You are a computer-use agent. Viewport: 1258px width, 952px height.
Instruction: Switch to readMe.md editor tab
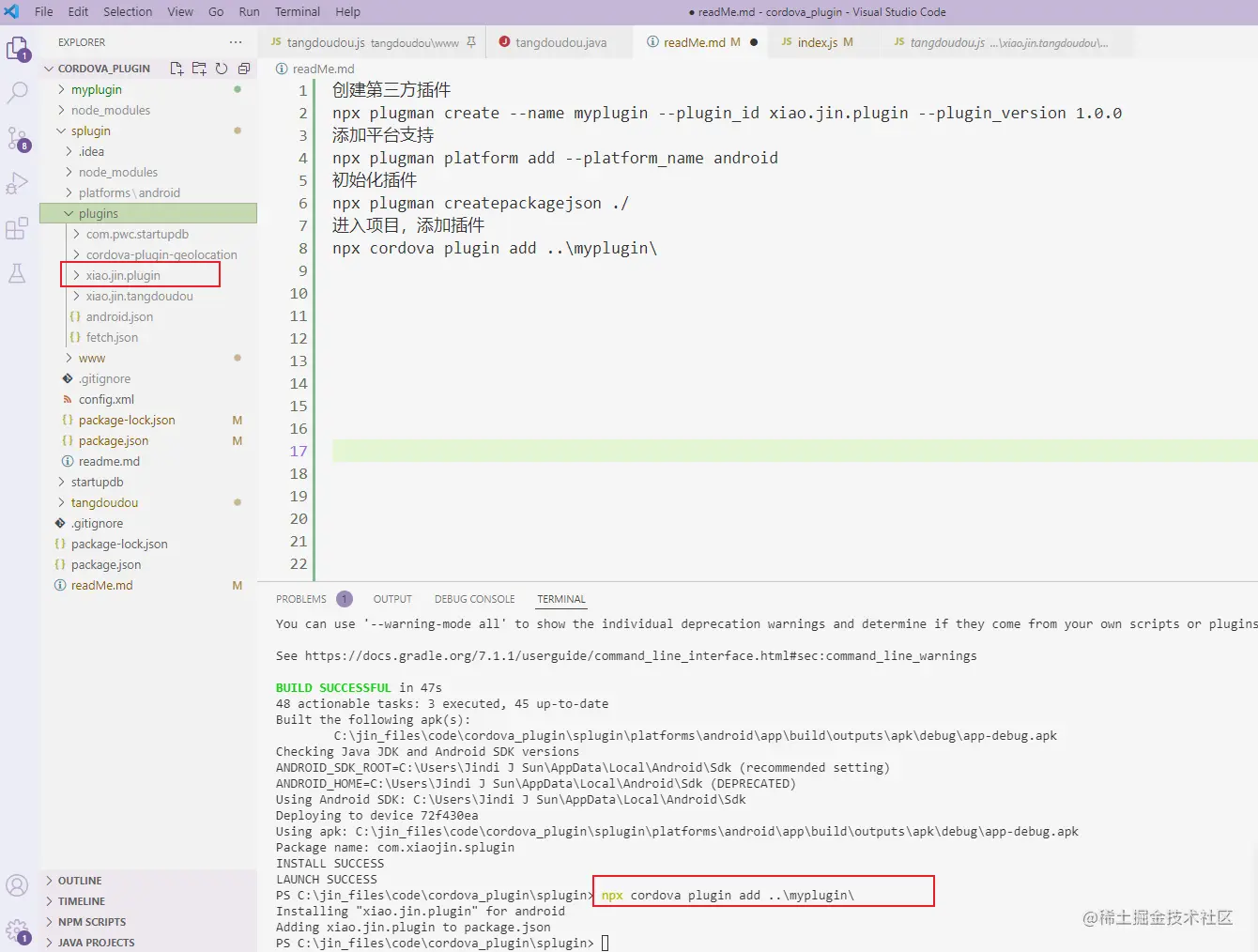(700, 42)
